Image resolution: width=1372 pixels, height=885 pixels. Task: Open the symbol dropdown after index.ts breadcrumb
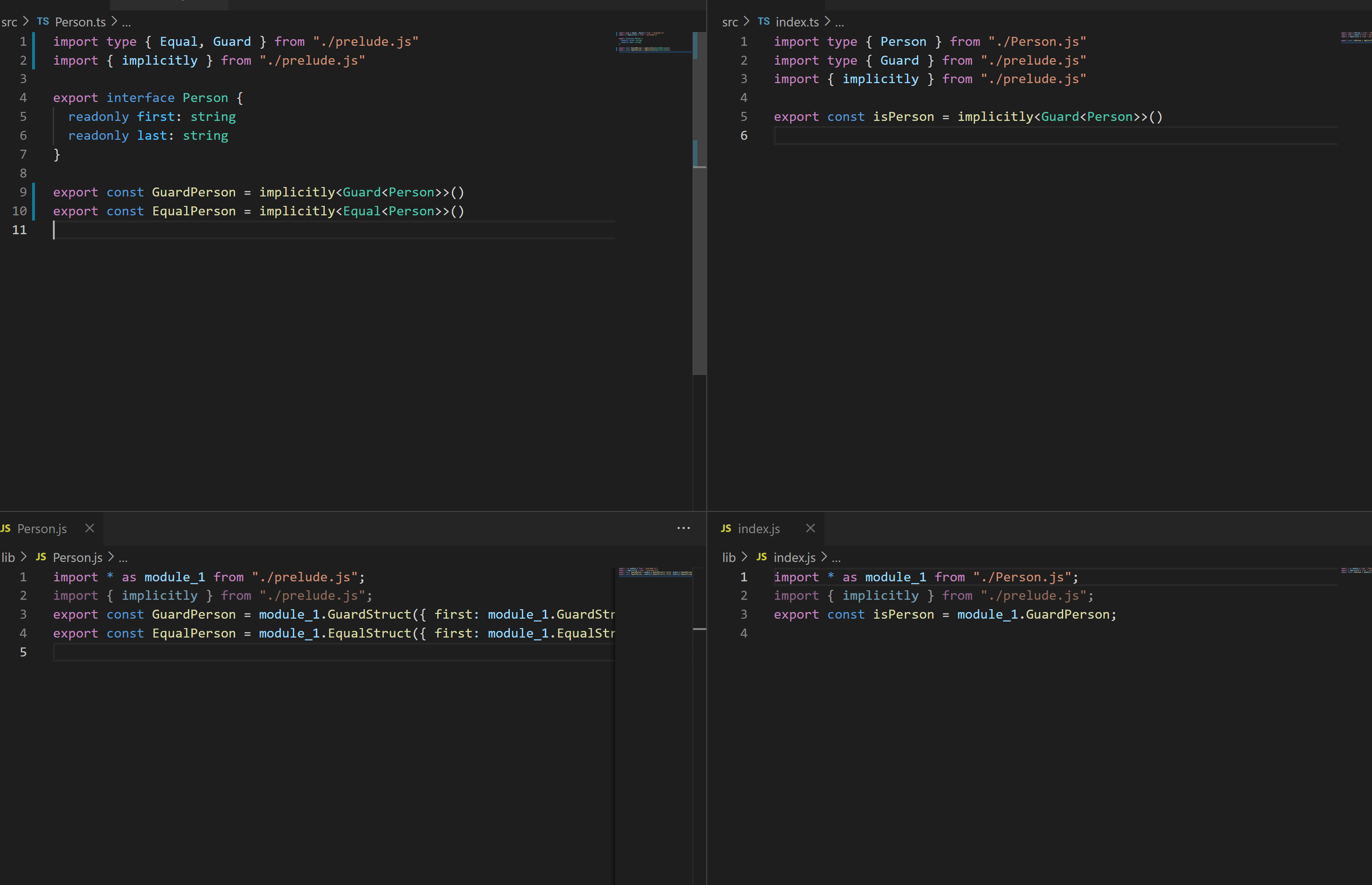point(839,22)
